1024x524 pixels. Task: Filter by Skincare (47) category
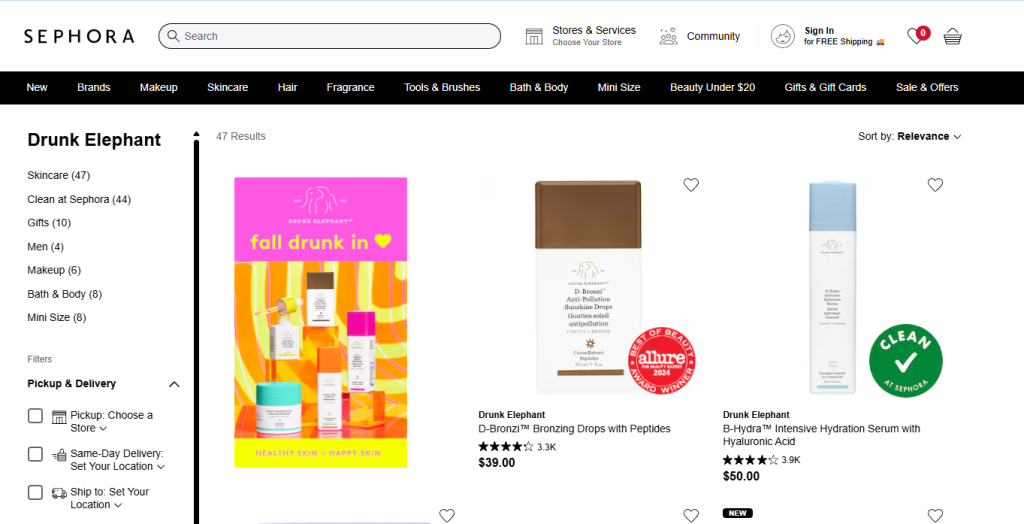(59, 175)
